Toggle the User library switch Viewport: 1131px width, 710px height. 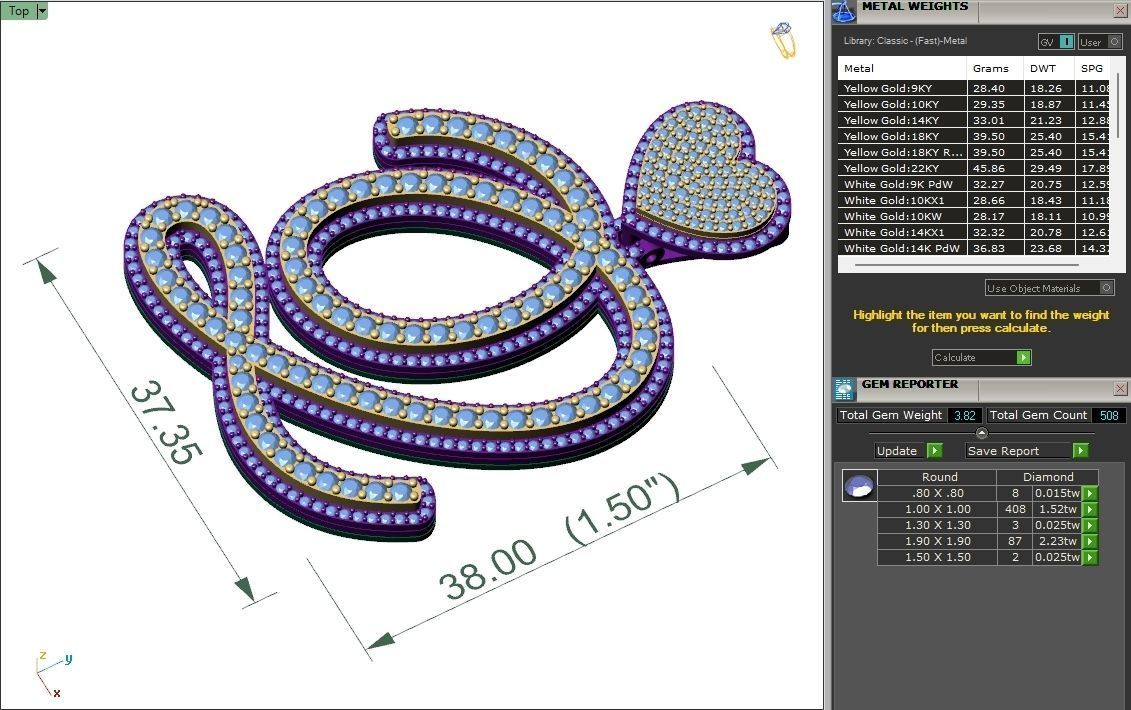1100,42
